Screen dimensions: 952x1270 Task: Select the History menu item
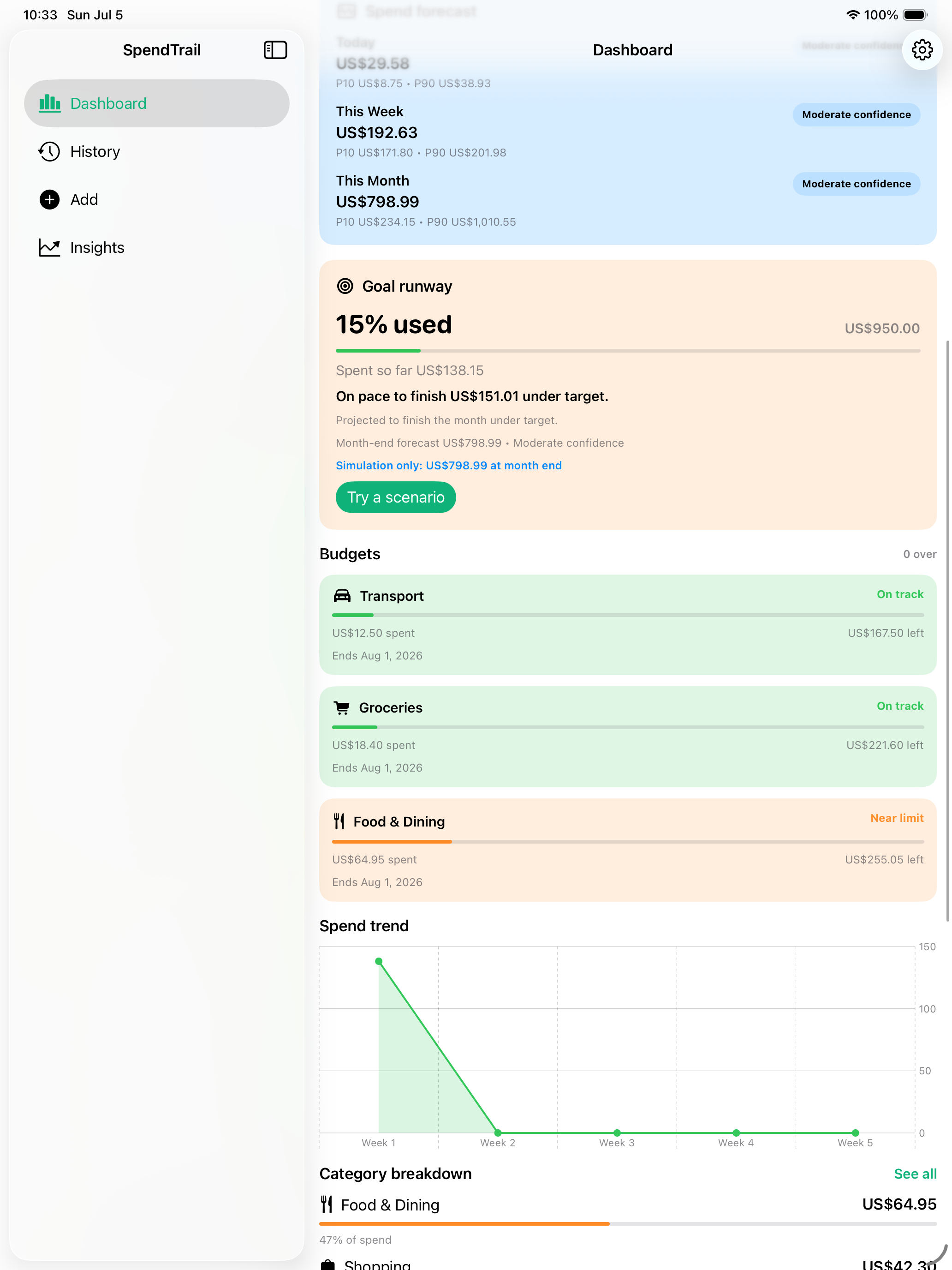coord(157,151)
